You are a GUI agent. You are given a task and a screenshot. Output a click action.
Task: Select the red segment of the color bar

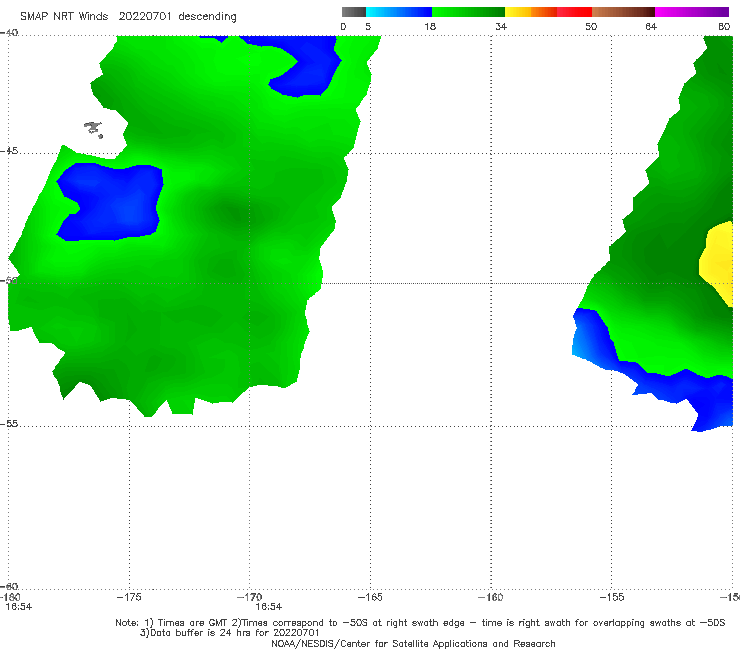tap(574, 12)
